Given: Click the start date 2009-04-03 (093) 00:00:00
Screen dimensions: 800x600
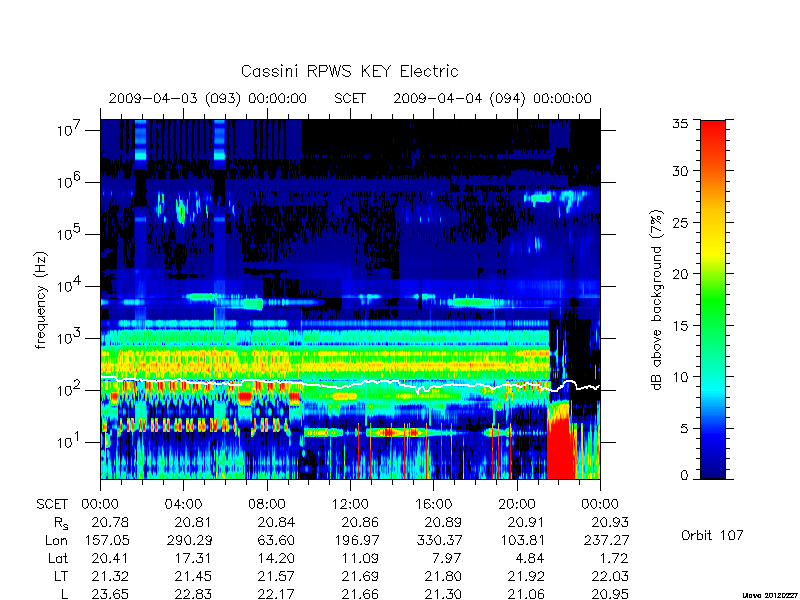Looking at the screenshot, I should point(208,98).
